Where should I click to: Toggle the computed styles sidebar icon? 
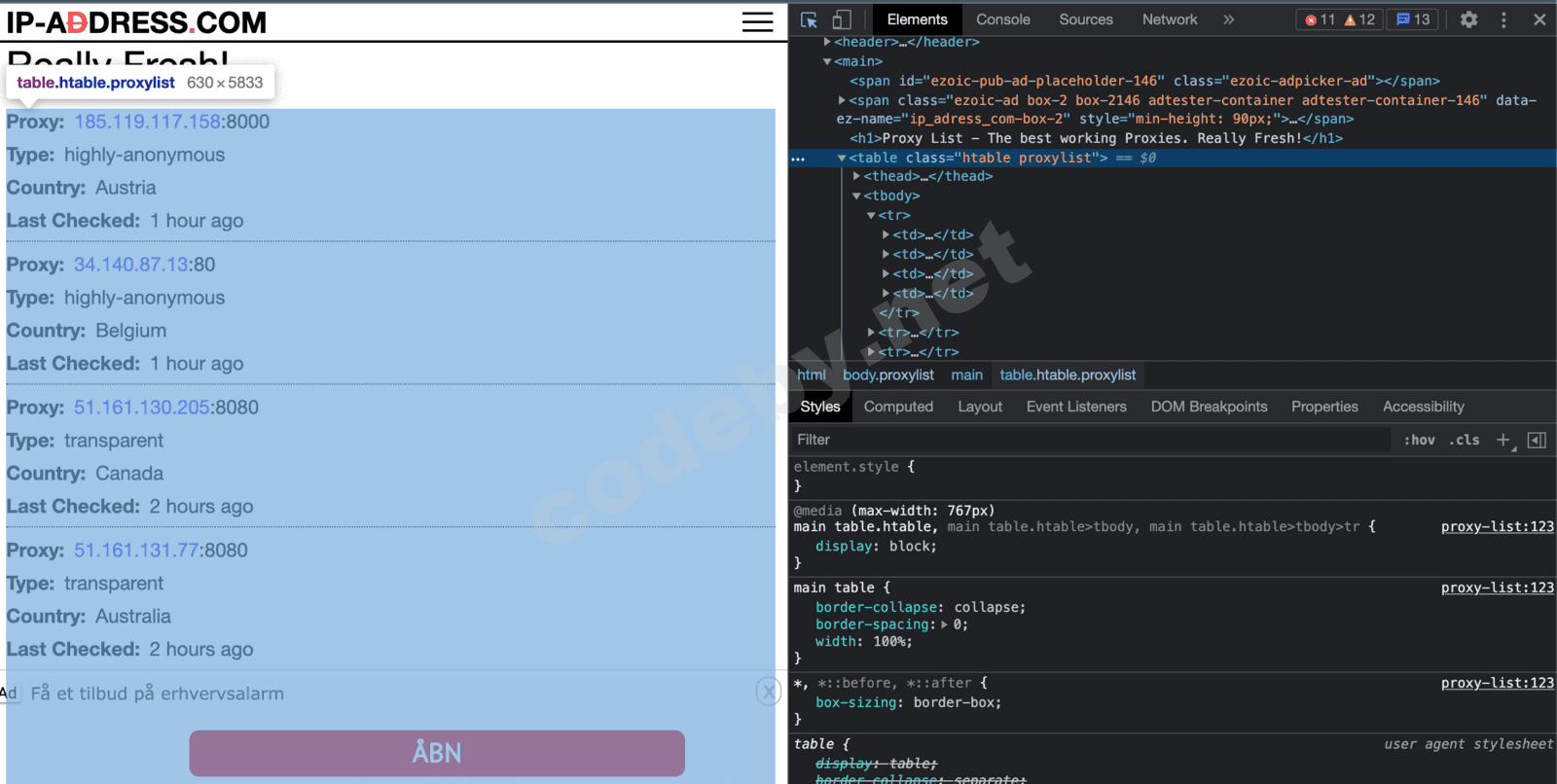(x=1537, y=441)
